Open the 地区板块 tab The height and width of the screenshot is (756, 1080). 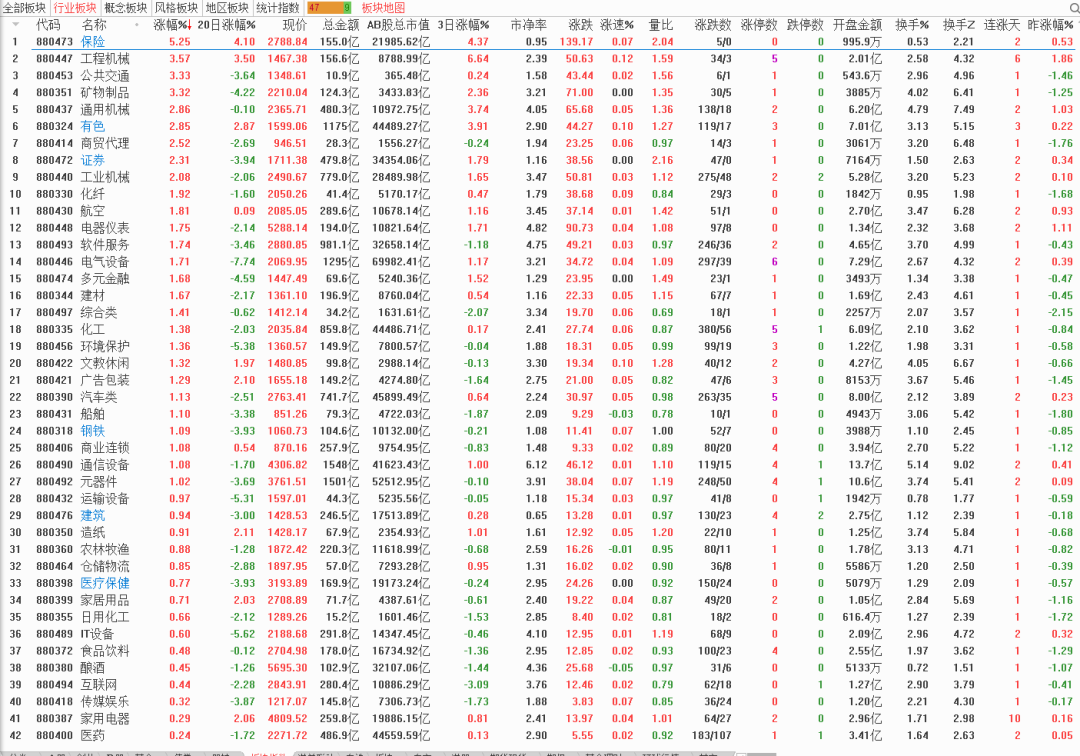click(x=227, y=8)
